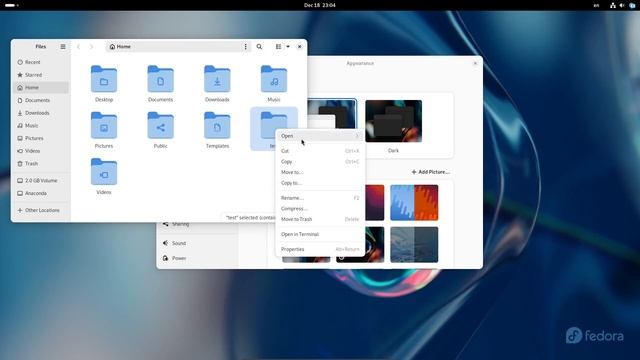This screenshot has width=640, height=360.
Task: Open Other Locations in sidebar
Action: tap(41, 210)
